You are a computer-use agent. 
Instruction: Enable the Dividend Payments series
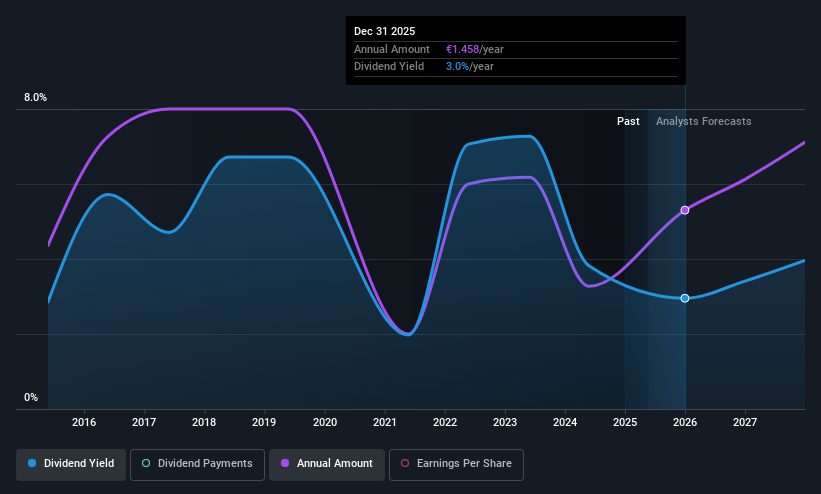coord(197,464)
